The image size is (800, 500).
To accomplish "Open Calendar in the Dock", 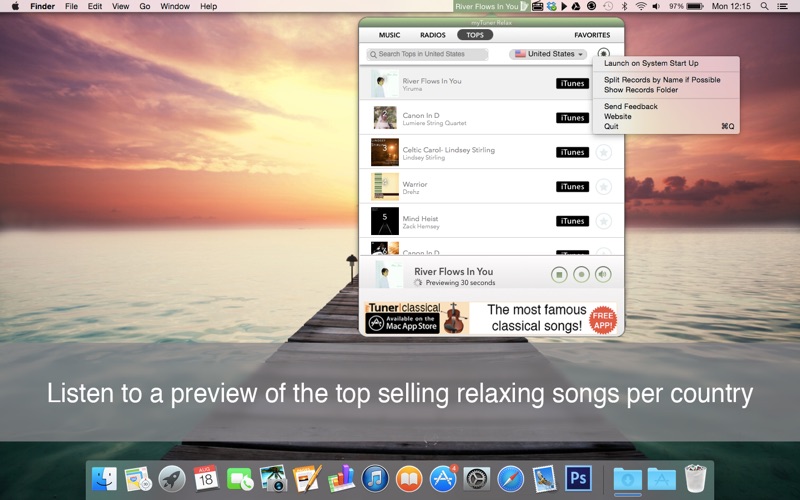I will 206,479.
